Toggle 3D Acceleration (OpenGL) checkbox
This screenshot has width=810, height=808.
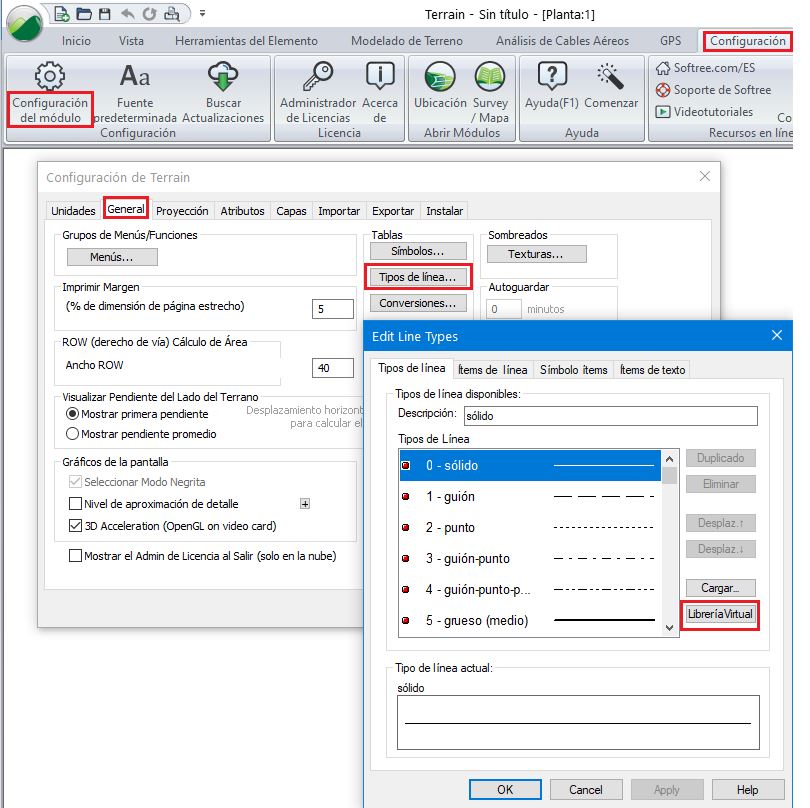tap(75, 525)
